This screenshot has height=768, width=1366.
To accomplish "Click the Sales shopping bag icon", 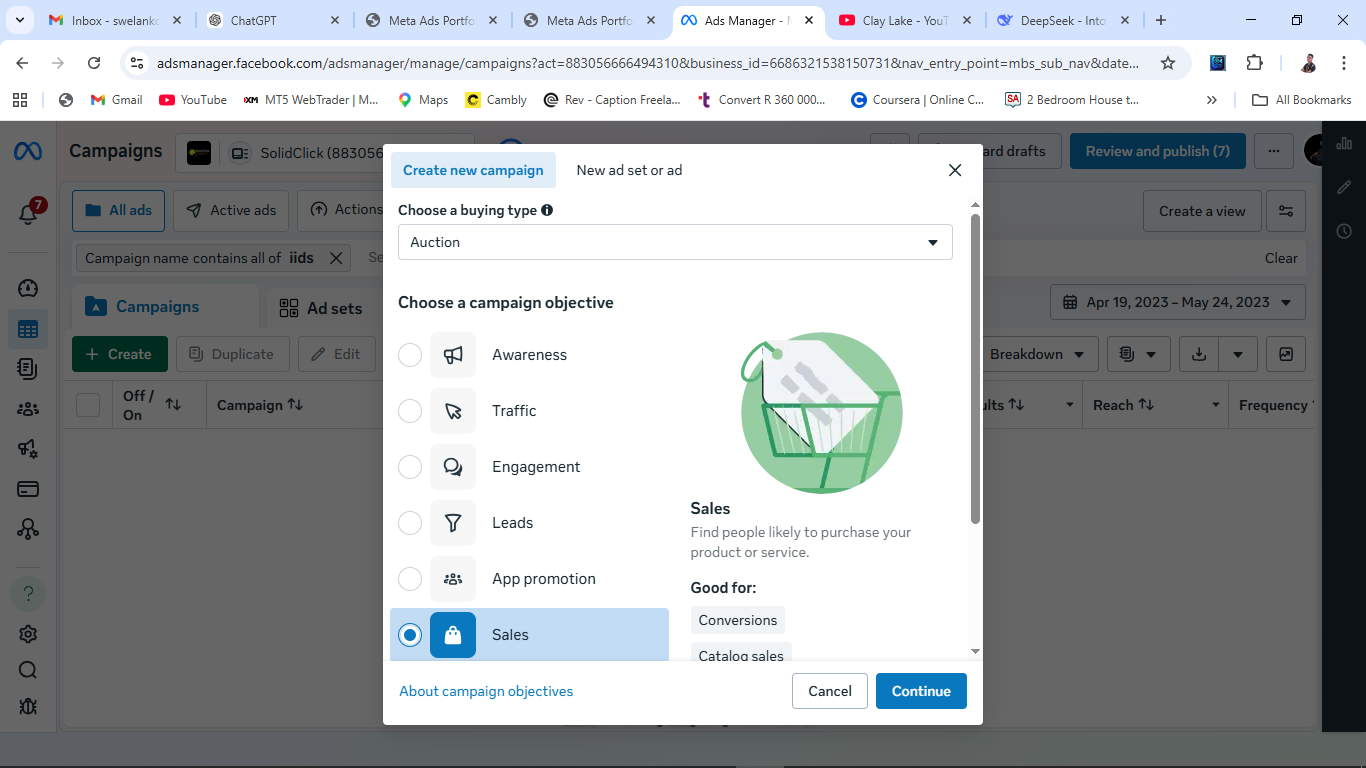I will pyautogui.click(x=453, y=635).
